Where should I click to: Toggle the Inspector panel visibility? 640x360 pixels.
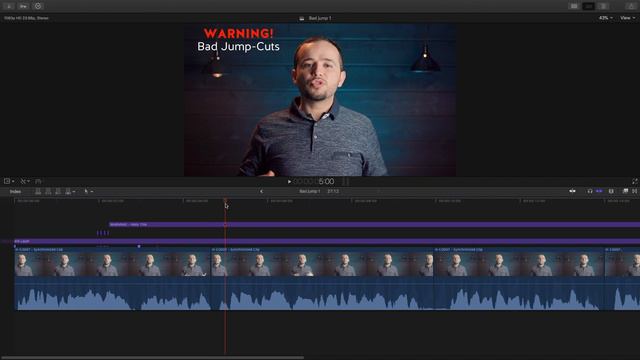(603, 6)
